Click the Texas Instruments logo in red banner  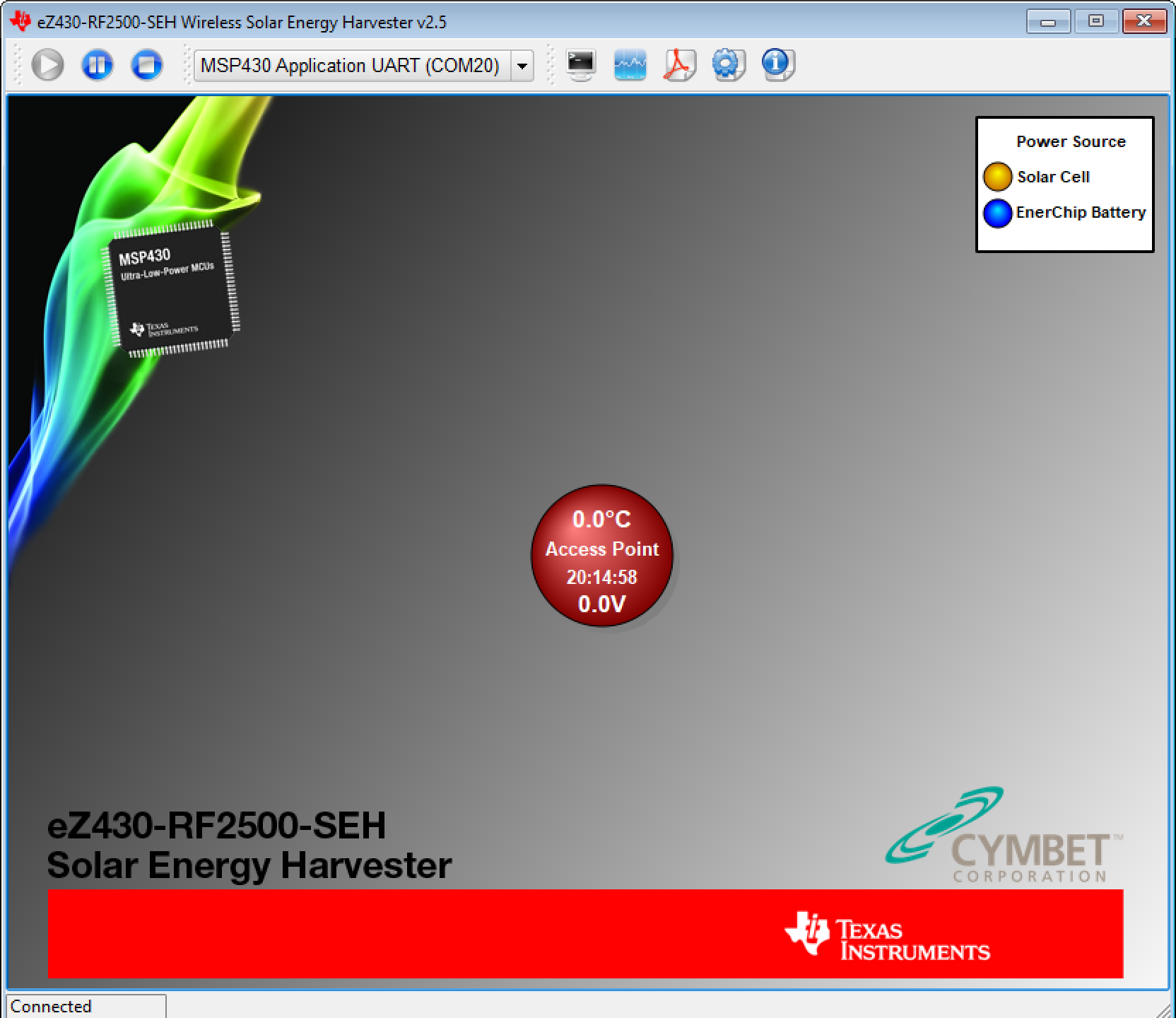888,935
